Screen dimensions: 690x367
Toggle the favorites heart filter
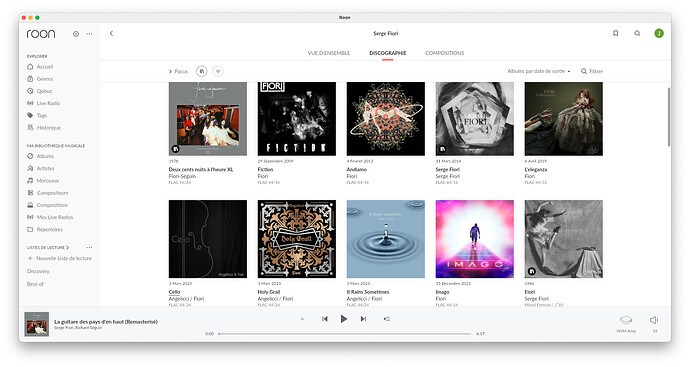[x=218, y=71]
